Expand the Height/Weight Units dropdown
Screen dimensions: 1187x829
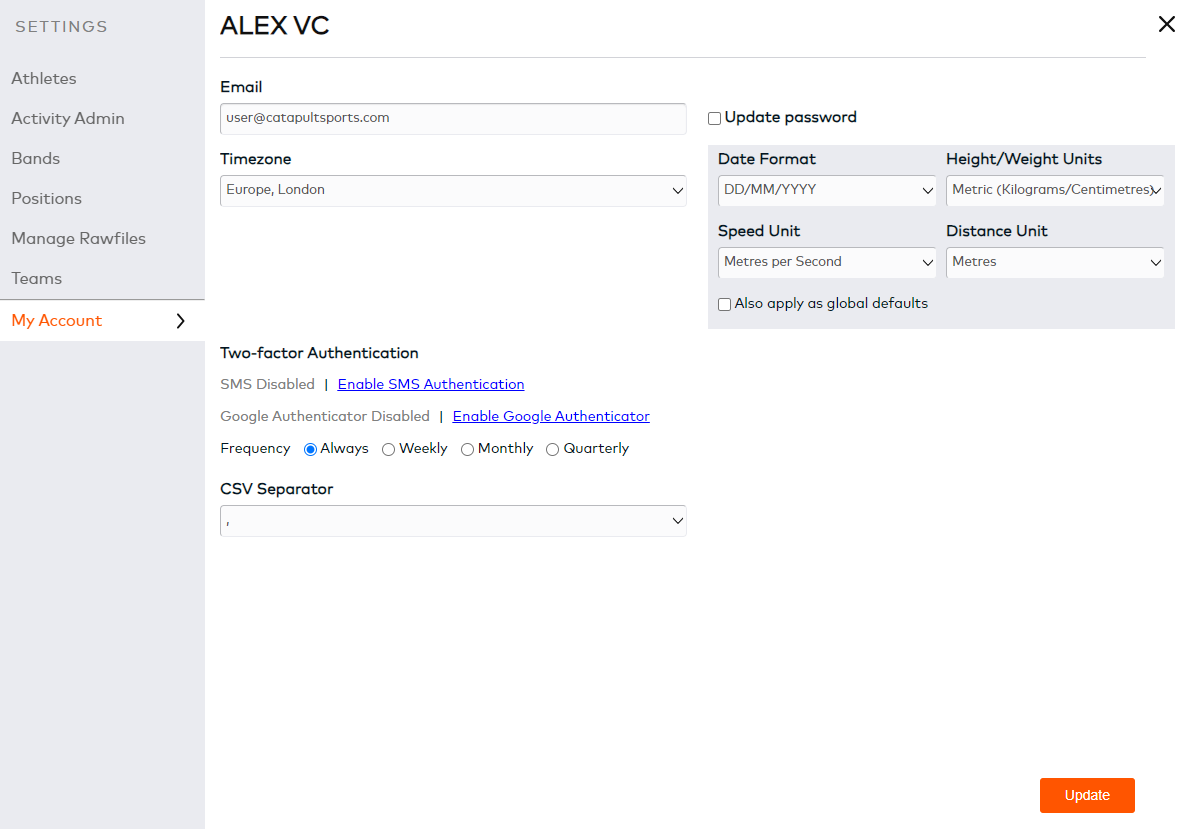[1055, 190]
